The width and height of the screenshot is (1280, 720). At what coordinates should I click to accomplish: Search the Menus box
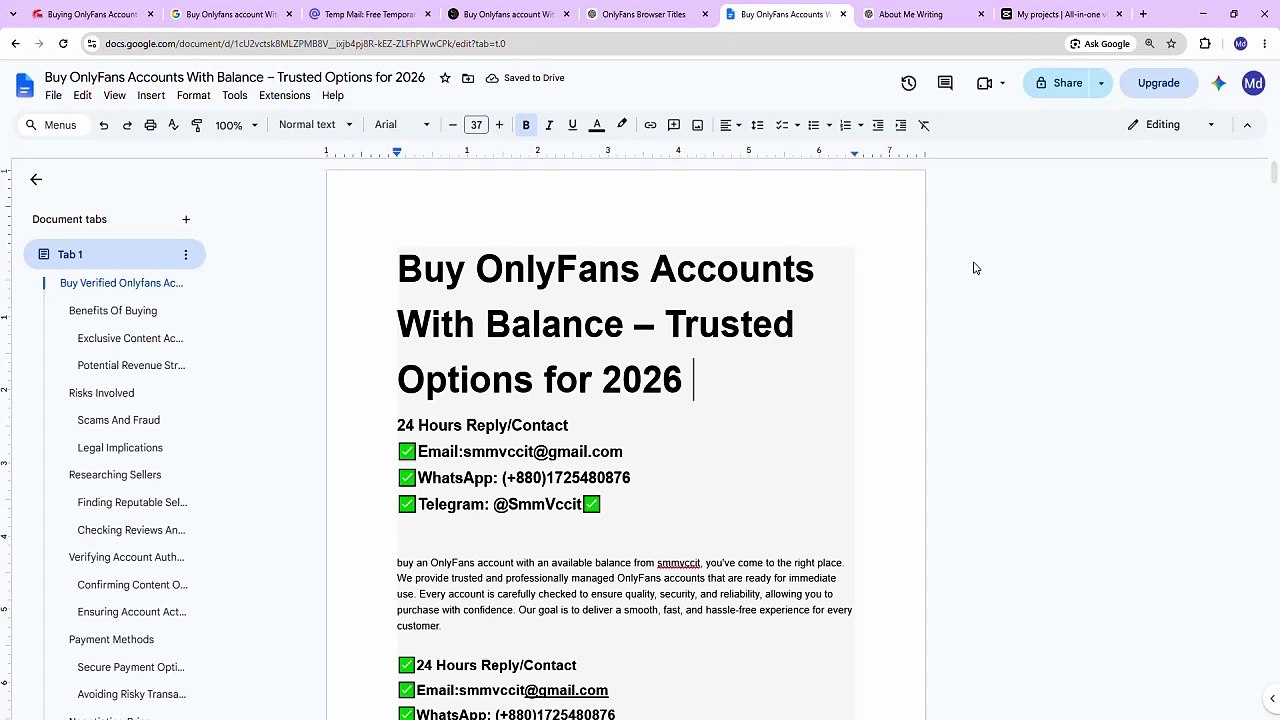(x=52, y=125)
